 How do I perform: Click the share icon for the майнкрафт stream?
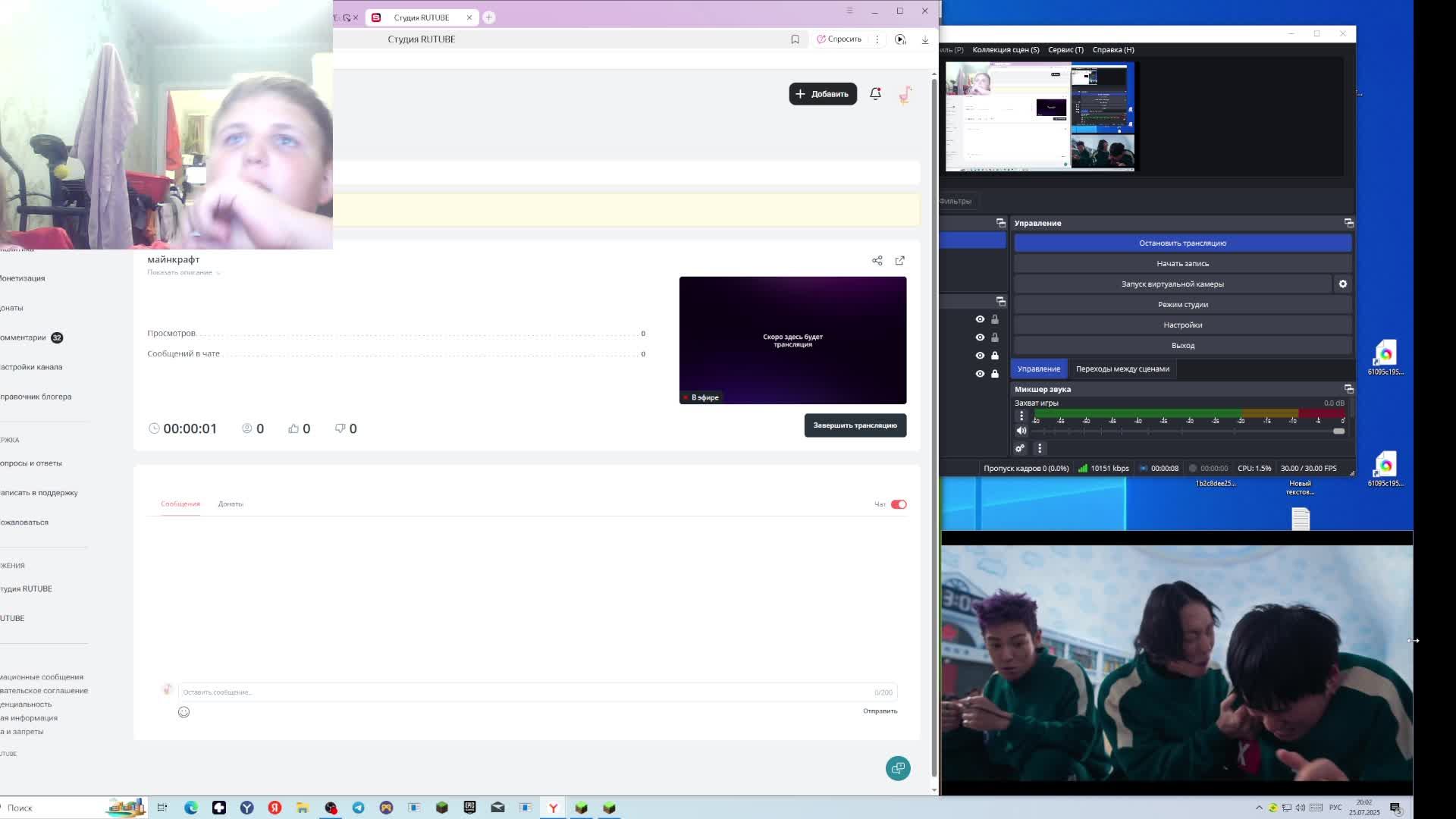[877, 261]
